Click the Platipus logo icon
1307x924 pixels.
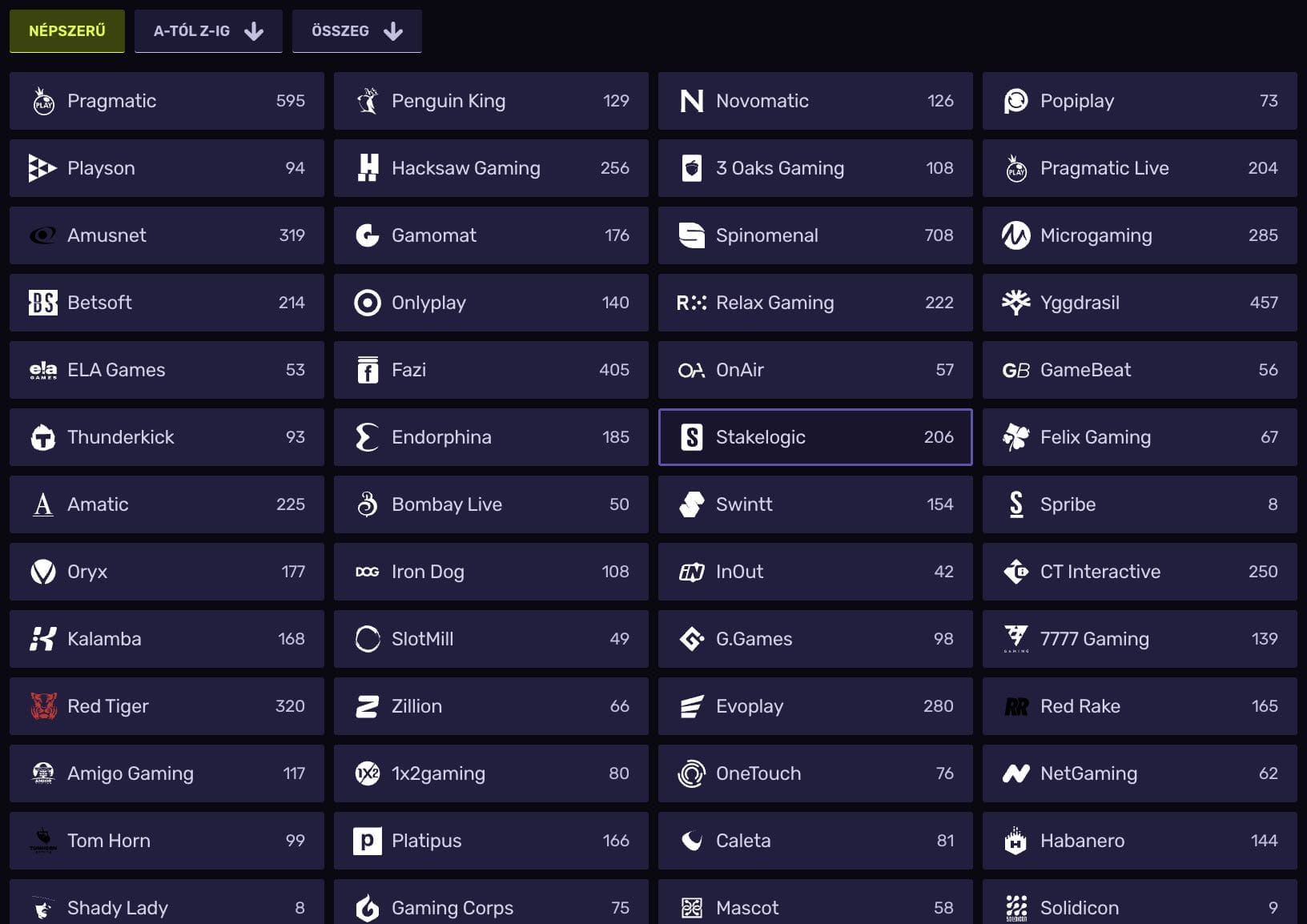368,841
